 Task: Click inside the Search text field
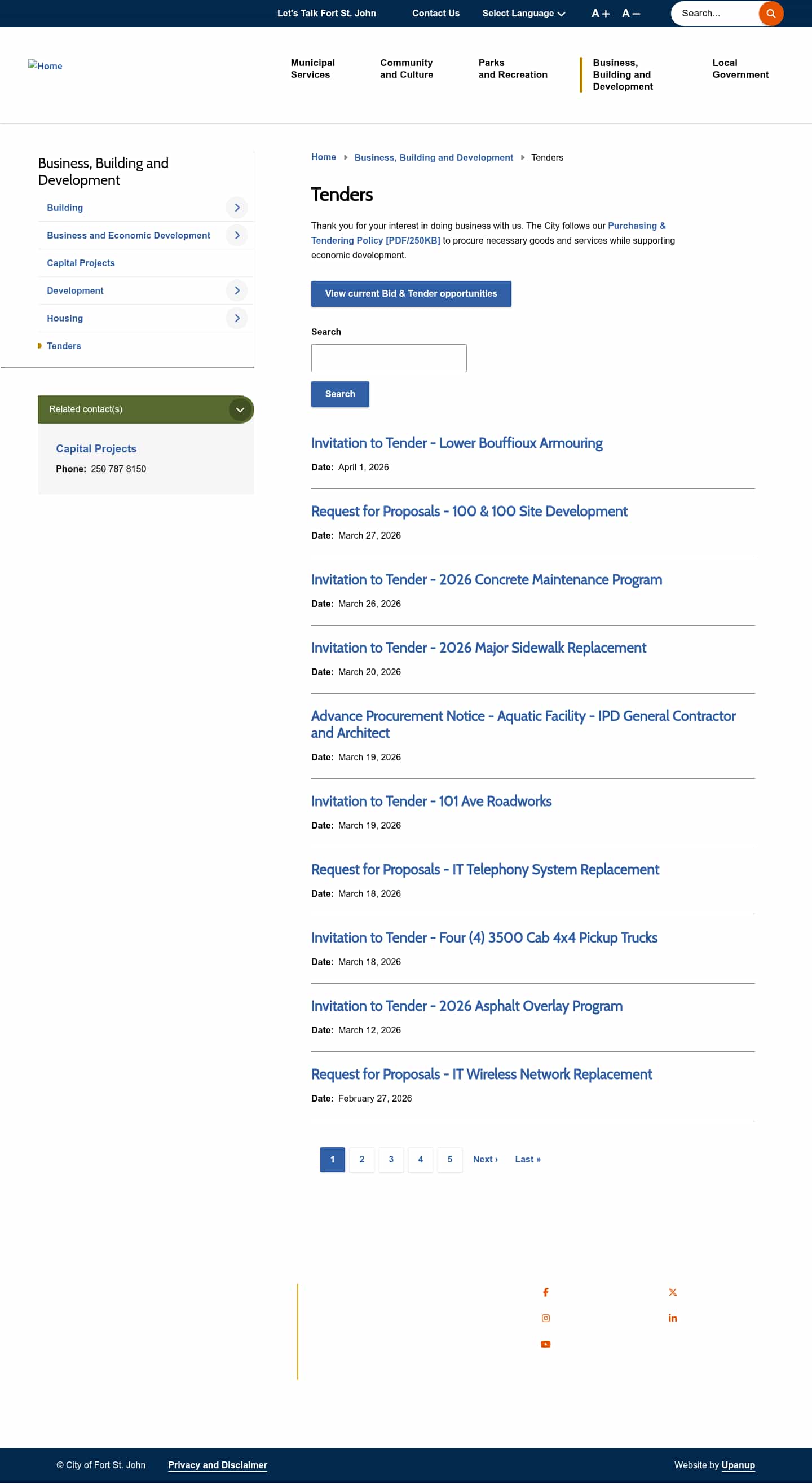click(389, 358)
